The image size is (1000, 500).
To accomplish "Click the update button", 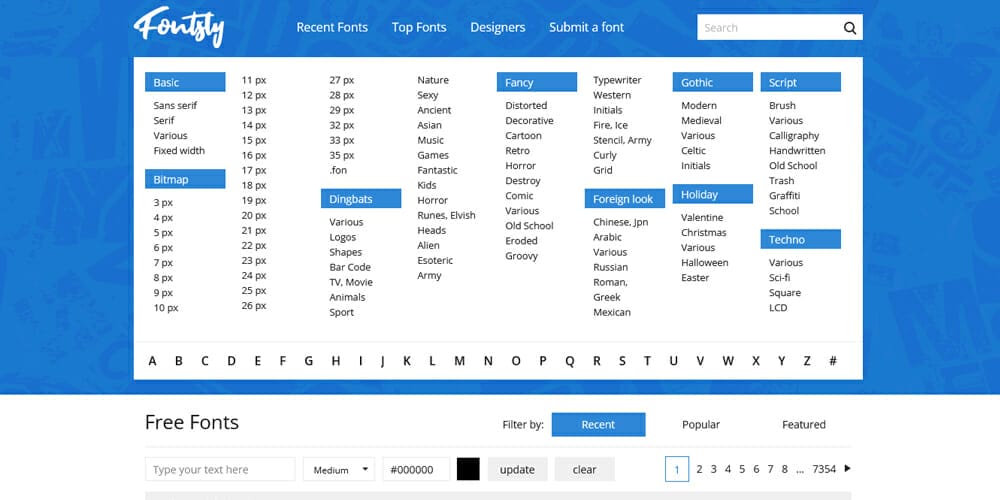I will [517, 469].
